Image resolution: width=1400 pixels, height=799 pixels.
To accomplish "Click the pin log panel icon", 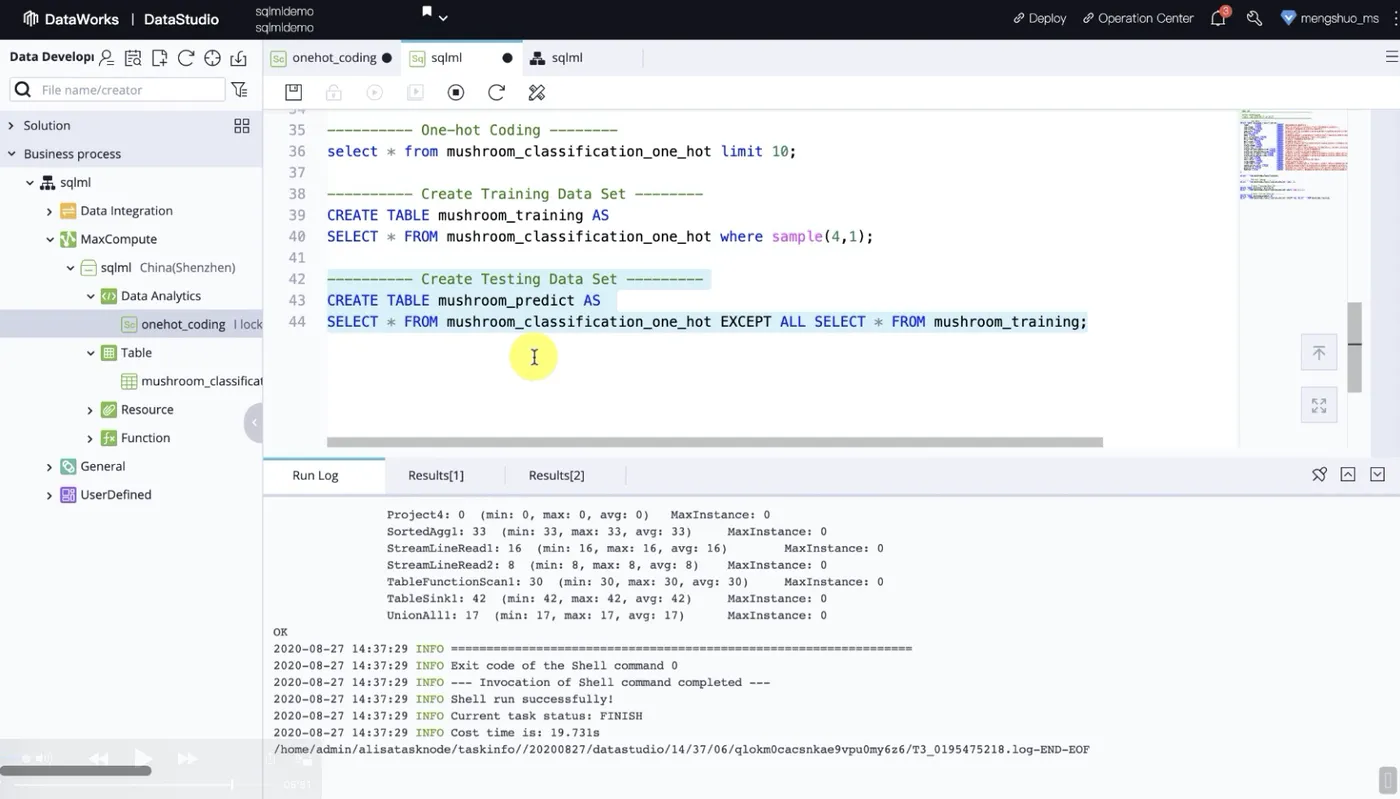I will tap(1319, 475).
